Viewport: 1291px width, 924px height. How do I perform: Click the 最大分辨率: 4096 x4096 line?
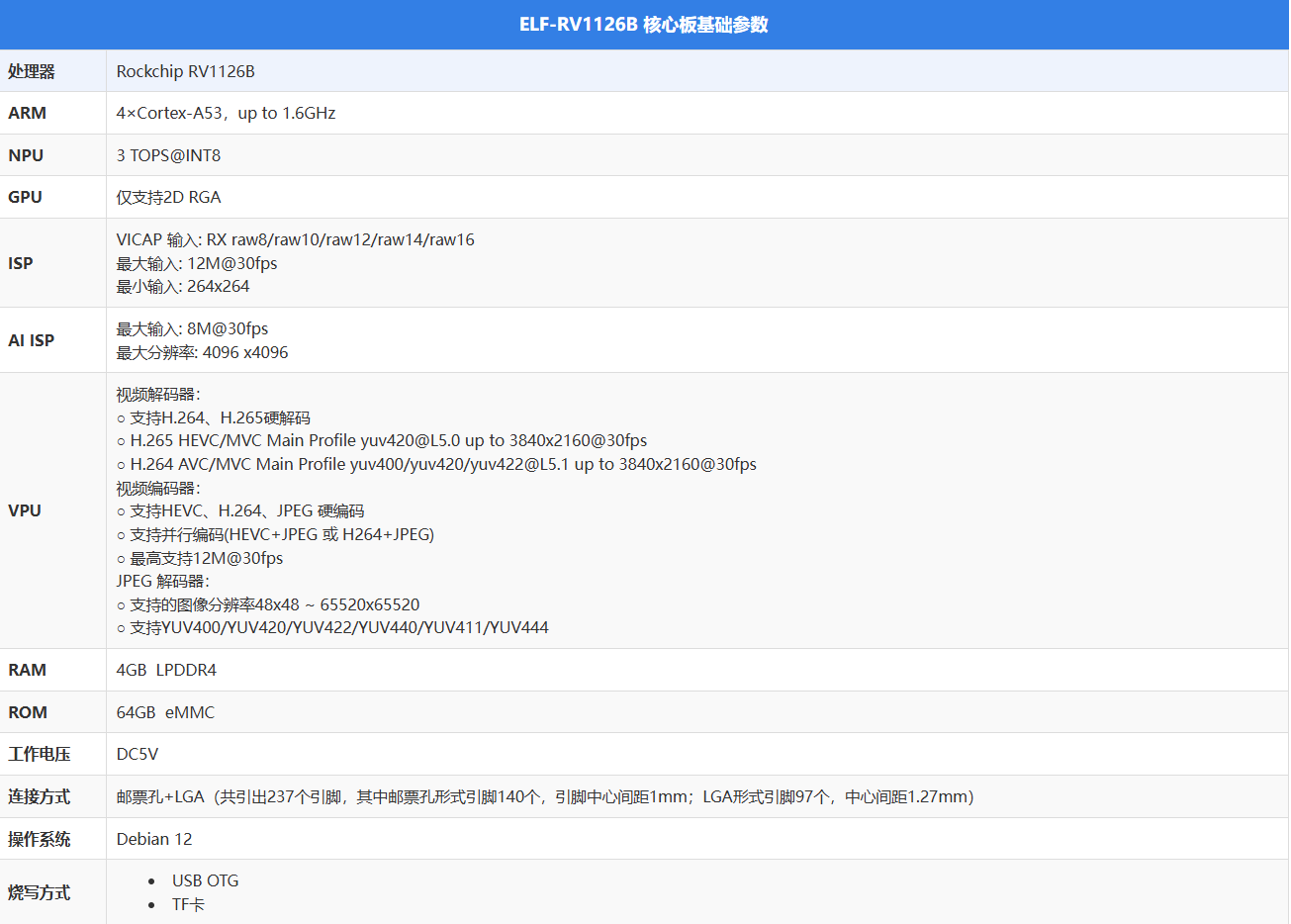pyautogui.click(x=202, y=352)
